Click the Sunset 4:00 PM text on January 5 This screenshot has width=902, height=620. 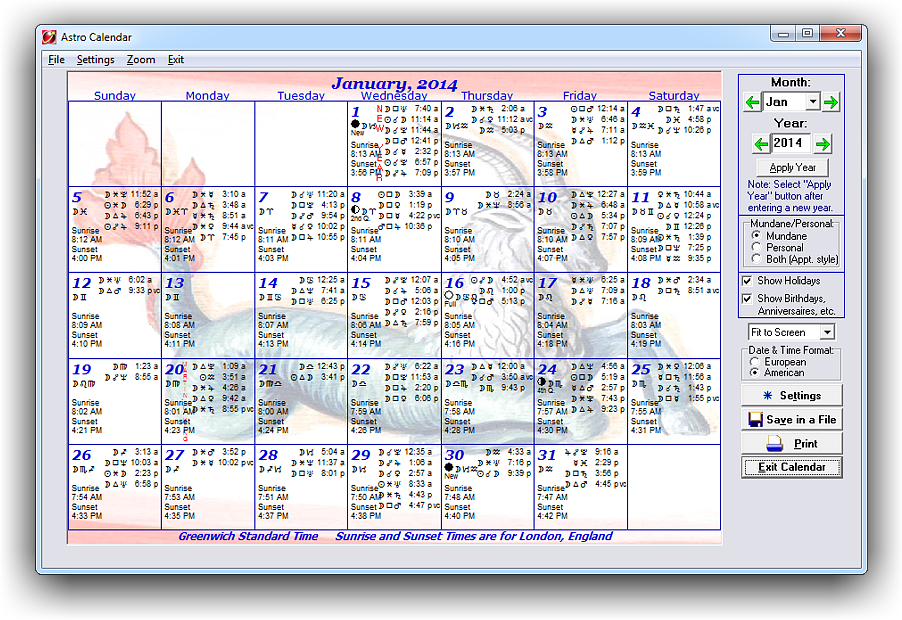87,254
